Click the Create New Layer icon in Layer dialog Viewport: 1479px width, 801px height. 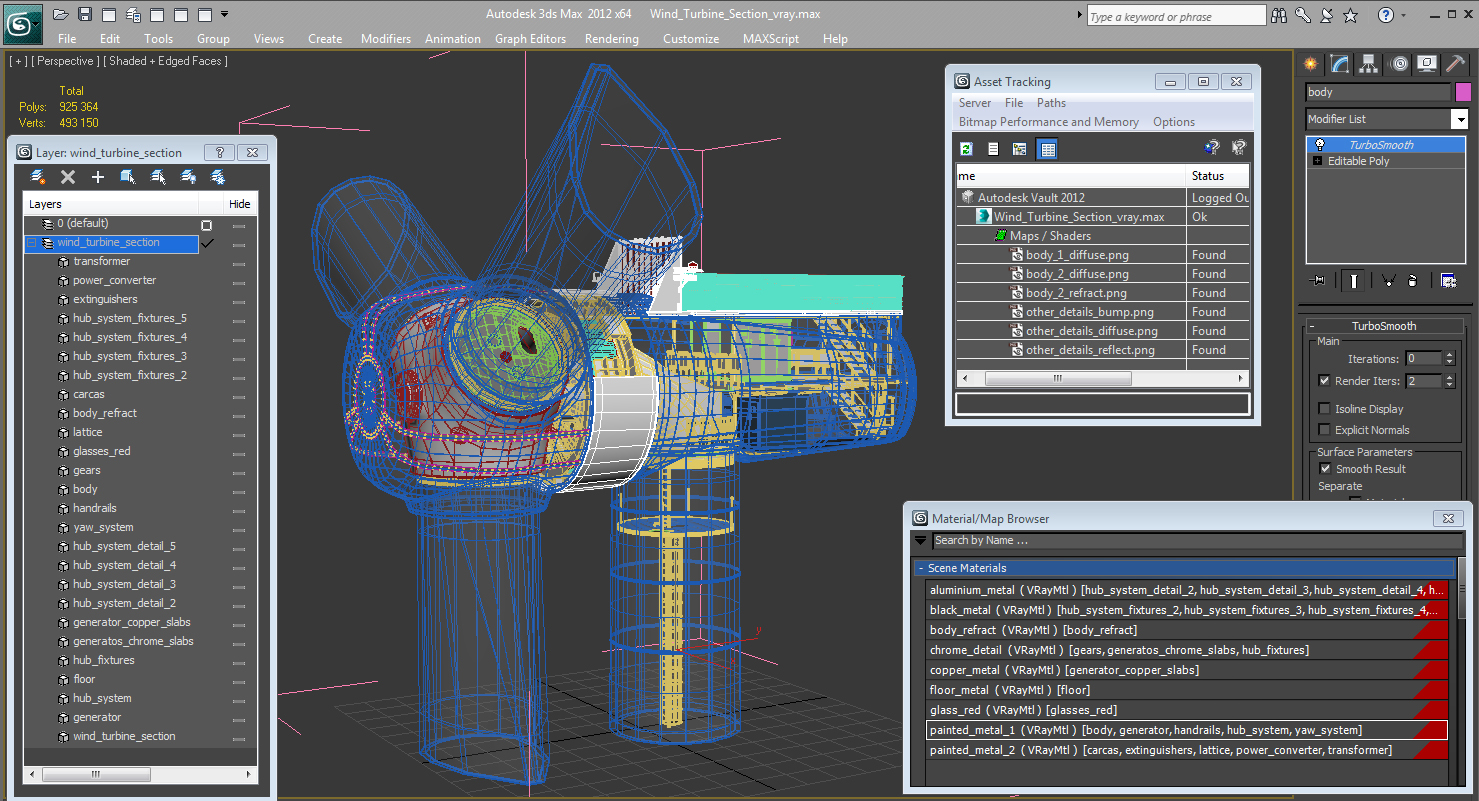tap(38, 177)
